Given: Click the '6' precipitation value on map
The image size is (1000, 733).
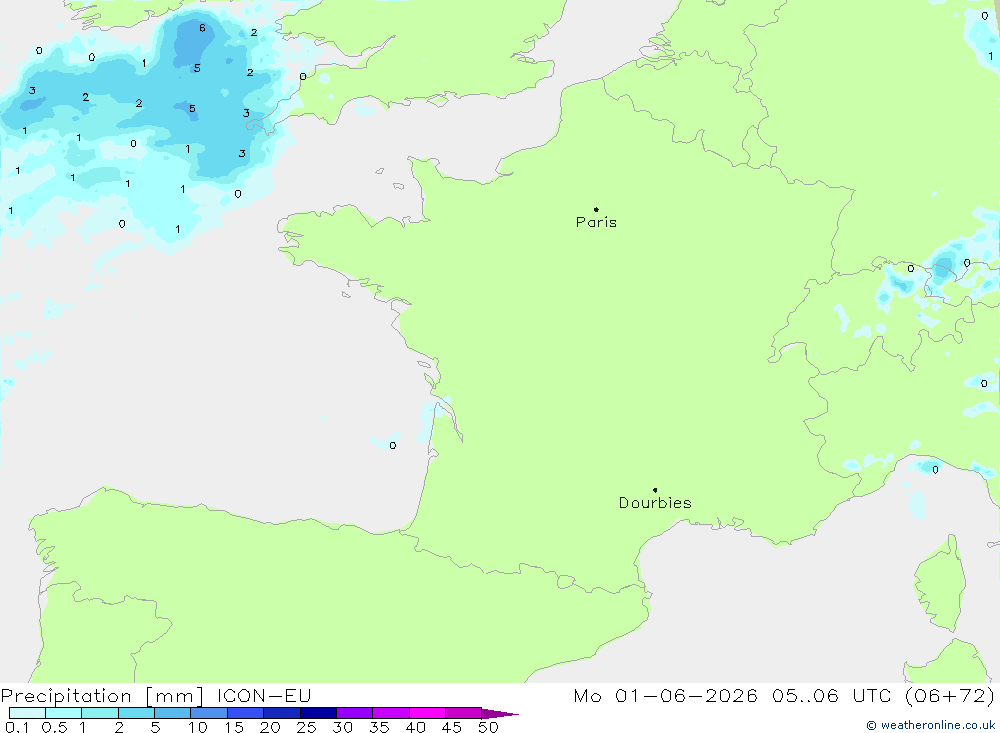Looking at the screenshot, I should coord(202,28).
